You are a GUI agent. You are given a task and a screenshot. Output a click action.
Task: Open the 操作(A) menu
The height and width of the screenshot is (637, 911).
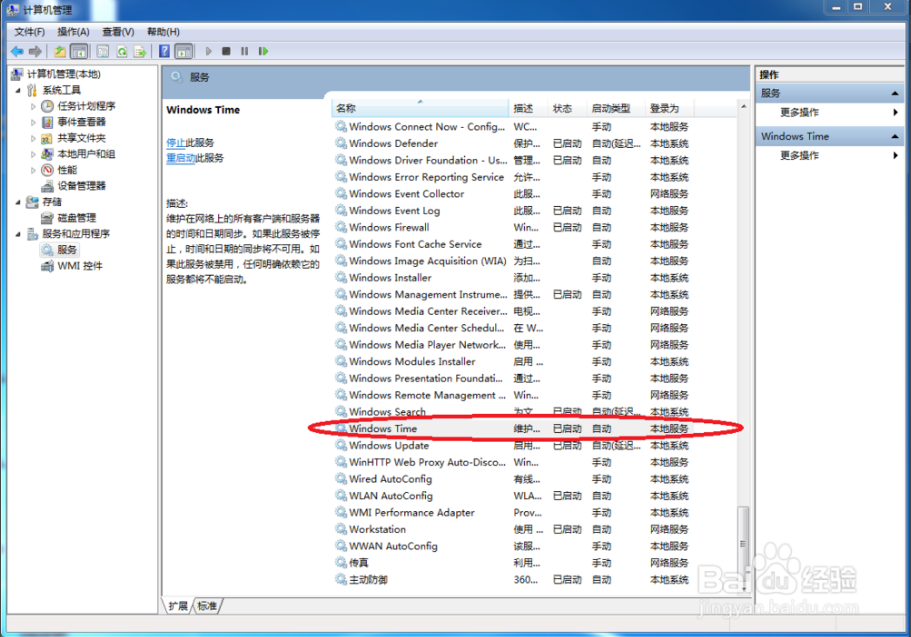(73, 32)
